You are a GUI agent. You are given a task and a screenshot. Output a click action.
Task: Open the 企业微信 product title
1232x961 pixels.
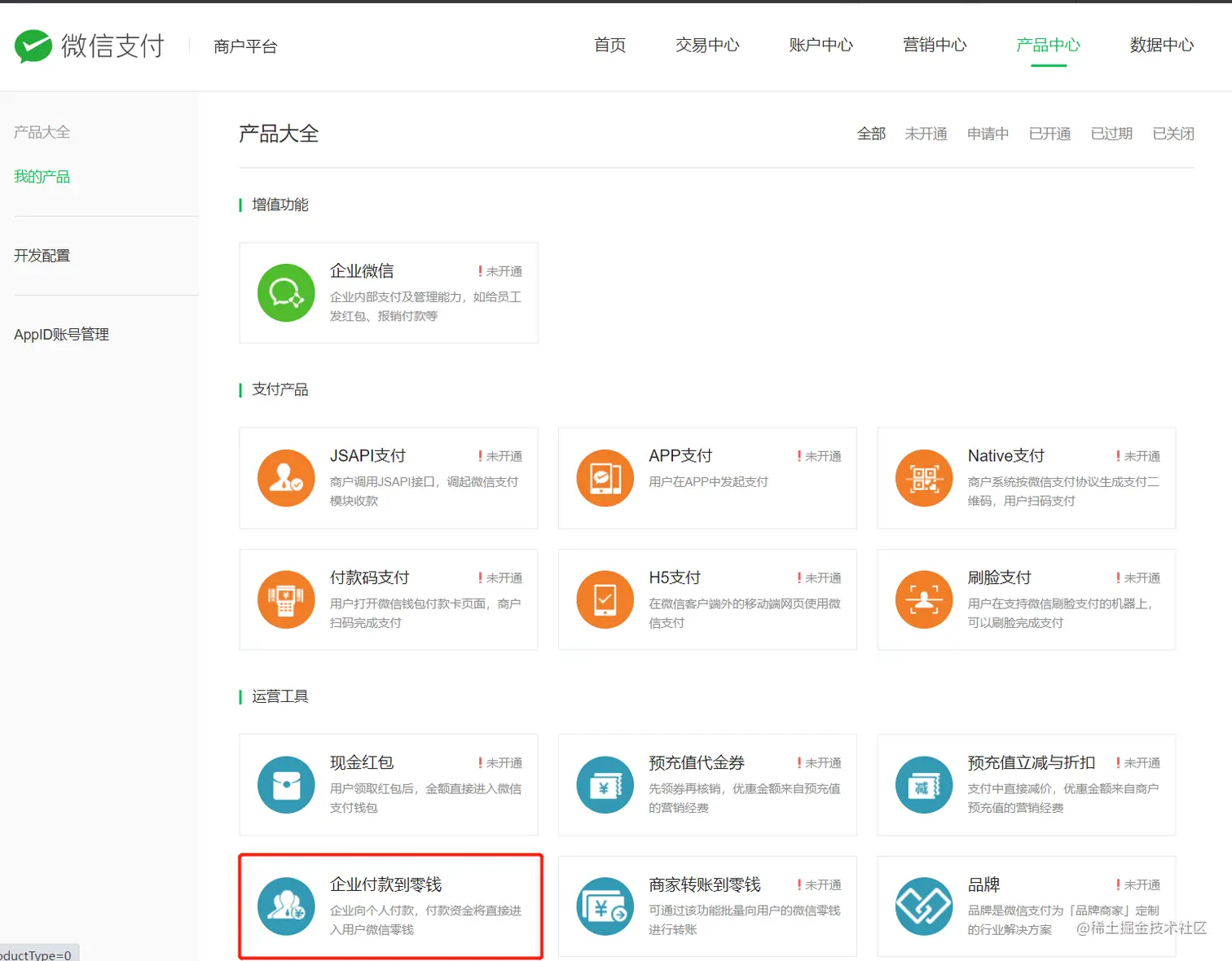click(362, 270)
